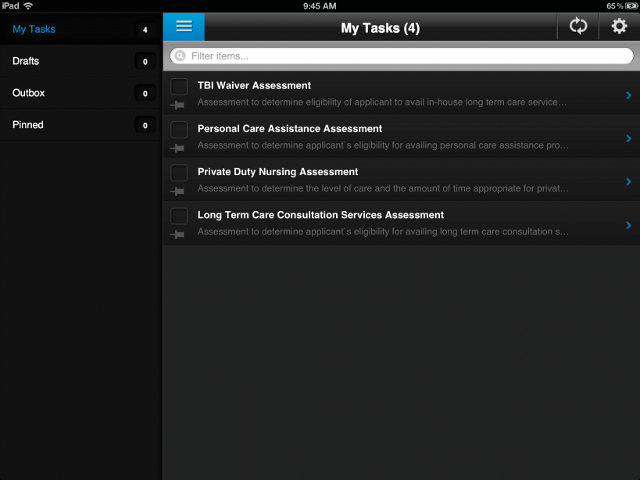640x480 pixels.
Task: Pin the Personal Care Assistance Assessment task
Action: [x=178, y=147]
